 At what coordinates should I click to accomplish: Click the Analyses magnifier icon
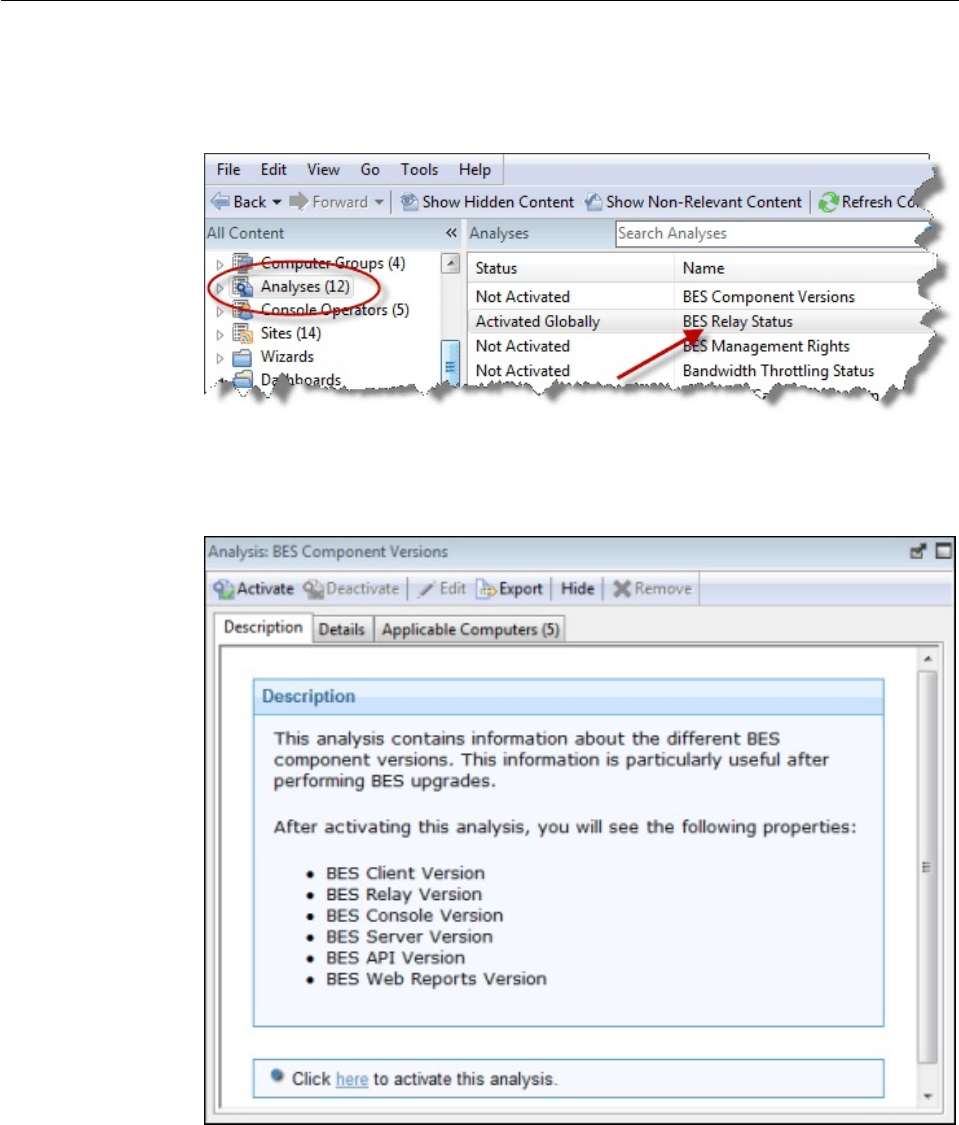(x=242, y=287)
